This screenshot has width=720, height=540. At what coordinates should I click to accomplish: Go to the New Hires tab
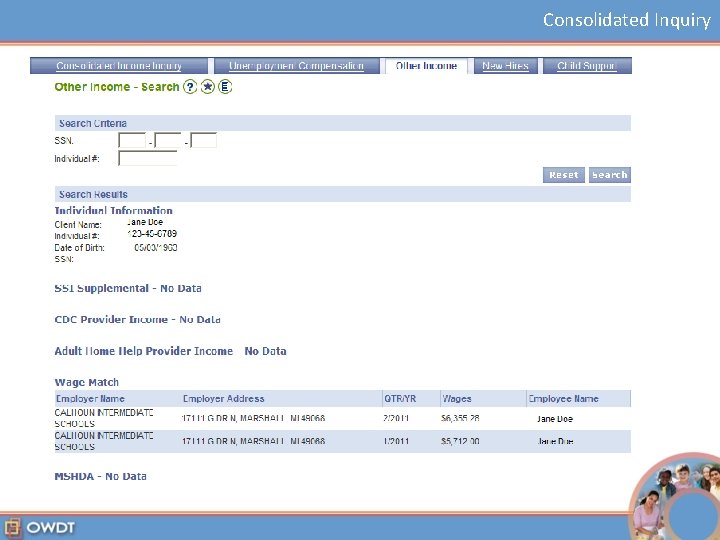click(x=506, y=66)
